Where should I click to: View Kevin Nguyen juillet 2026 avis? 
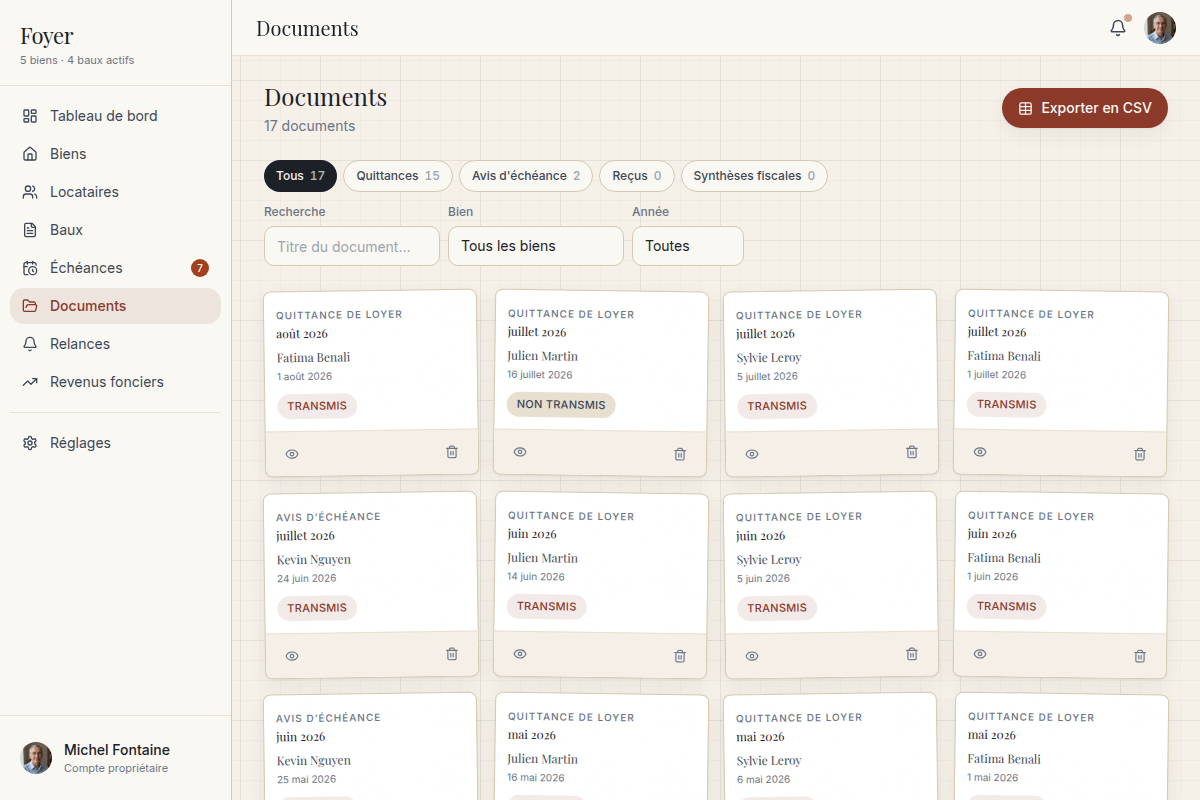click(x=292, y=656)
